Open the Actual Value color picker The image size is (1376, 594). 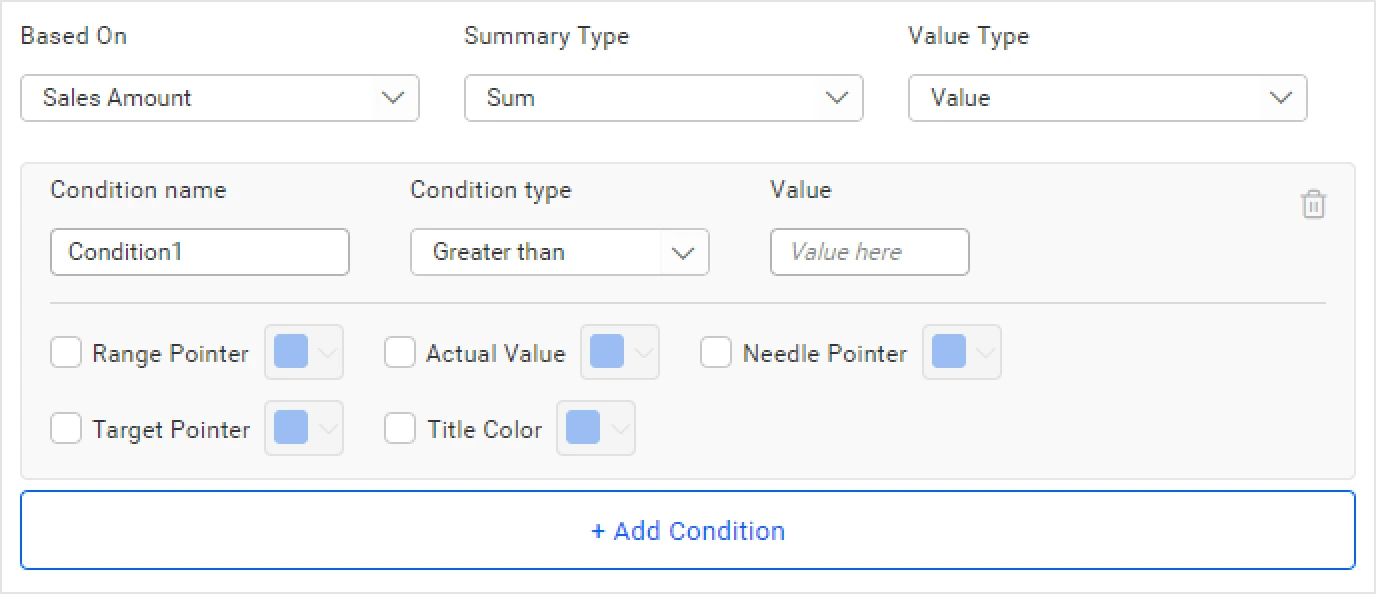(619, 352)
